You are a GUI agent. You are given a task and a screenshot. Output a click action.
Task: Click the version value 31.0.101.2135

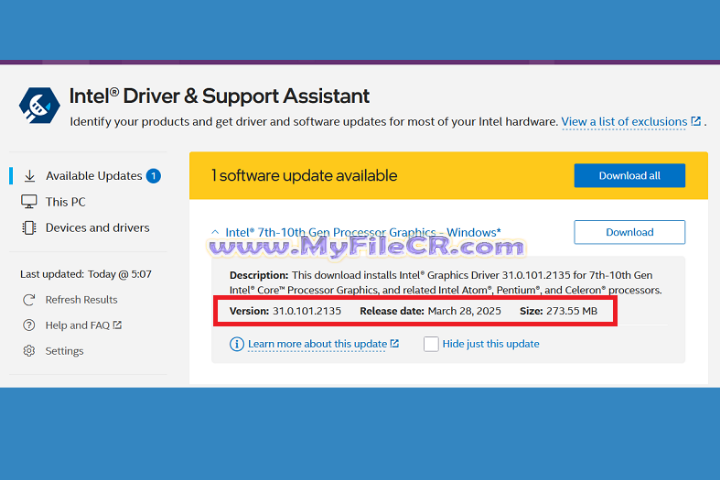(x=307, y=311)
